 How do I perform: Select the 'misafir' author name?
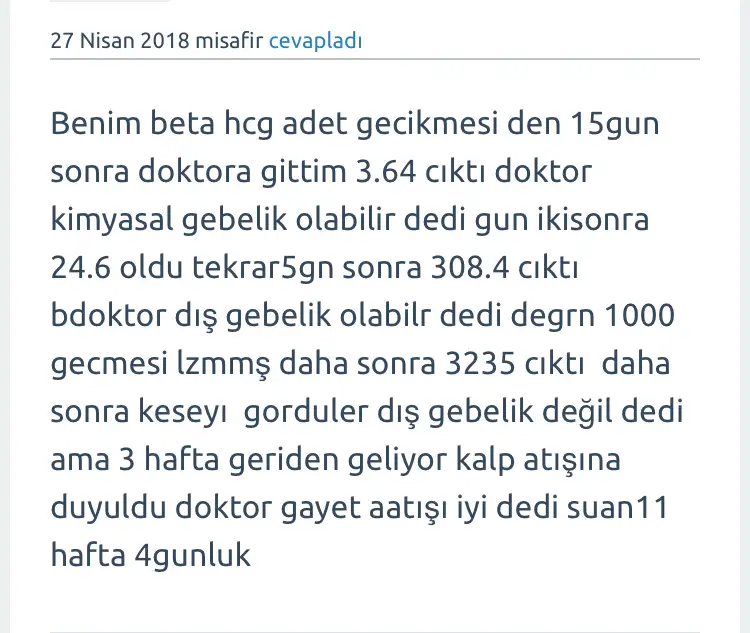[229, 40]
